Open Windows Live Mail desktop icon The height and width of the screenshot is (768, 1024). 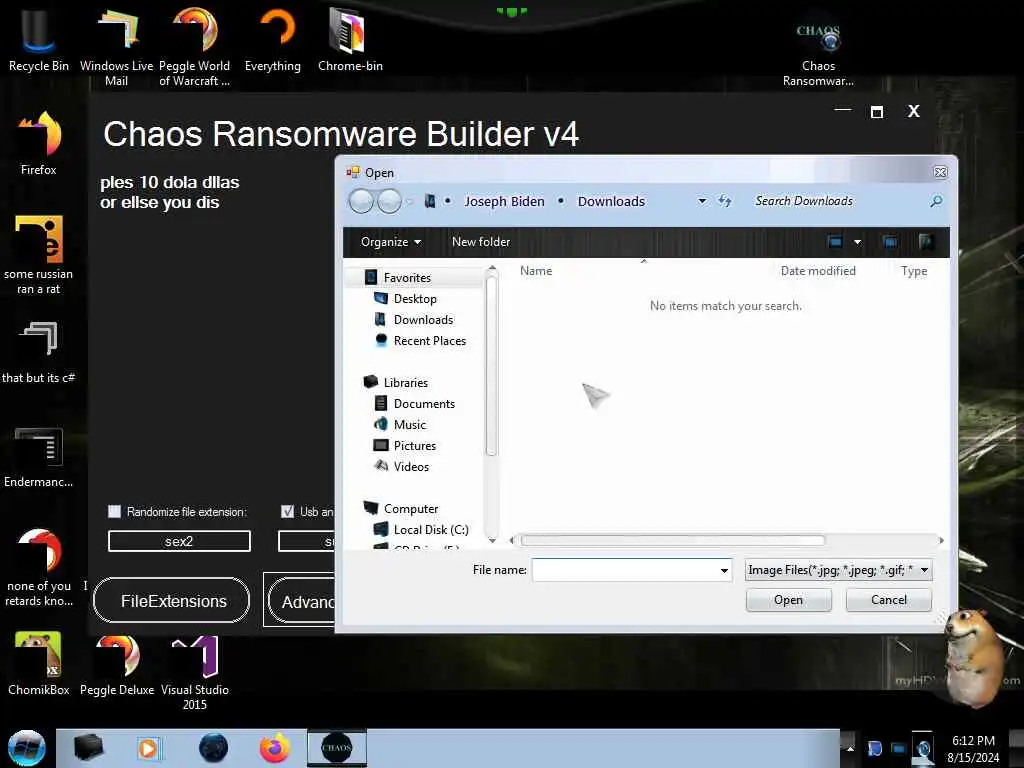116,46
